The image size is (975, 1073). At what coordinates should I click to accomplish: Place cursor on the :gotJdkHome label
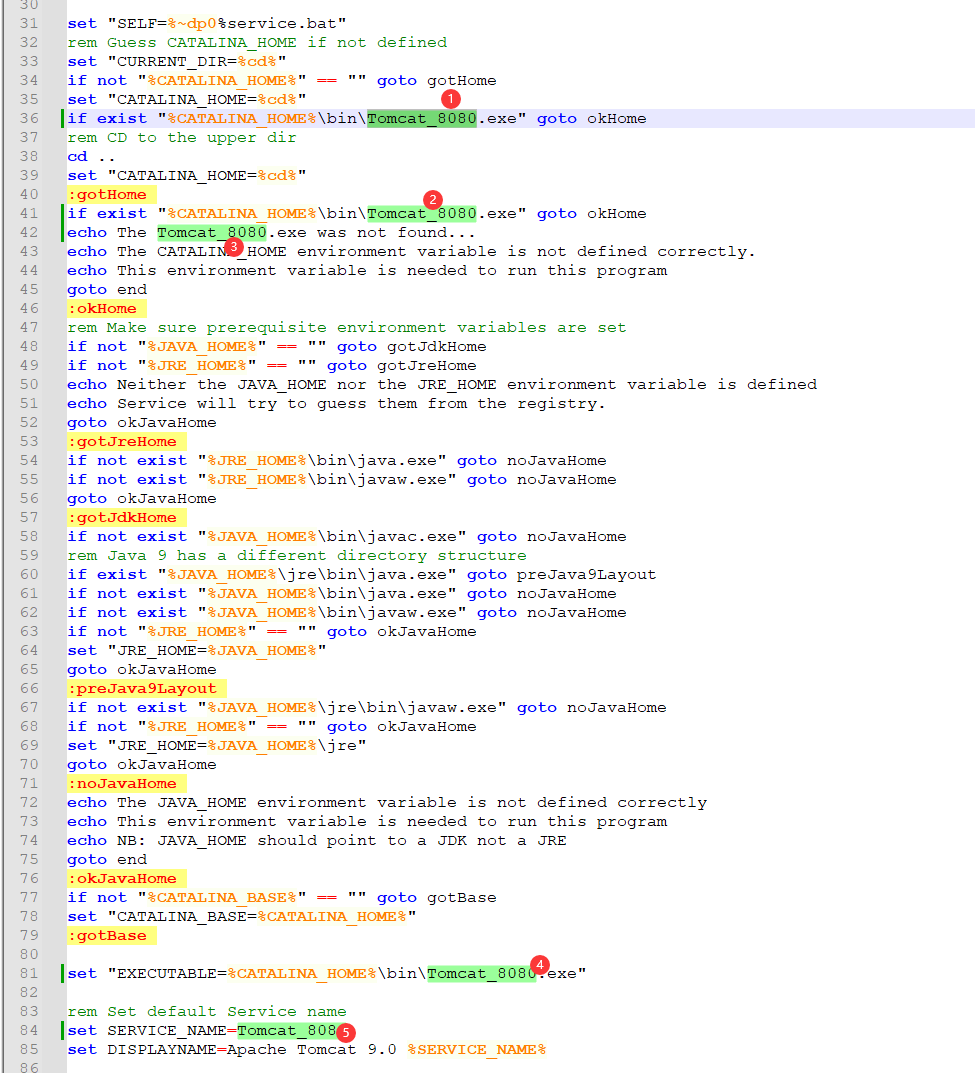[122, 517]
